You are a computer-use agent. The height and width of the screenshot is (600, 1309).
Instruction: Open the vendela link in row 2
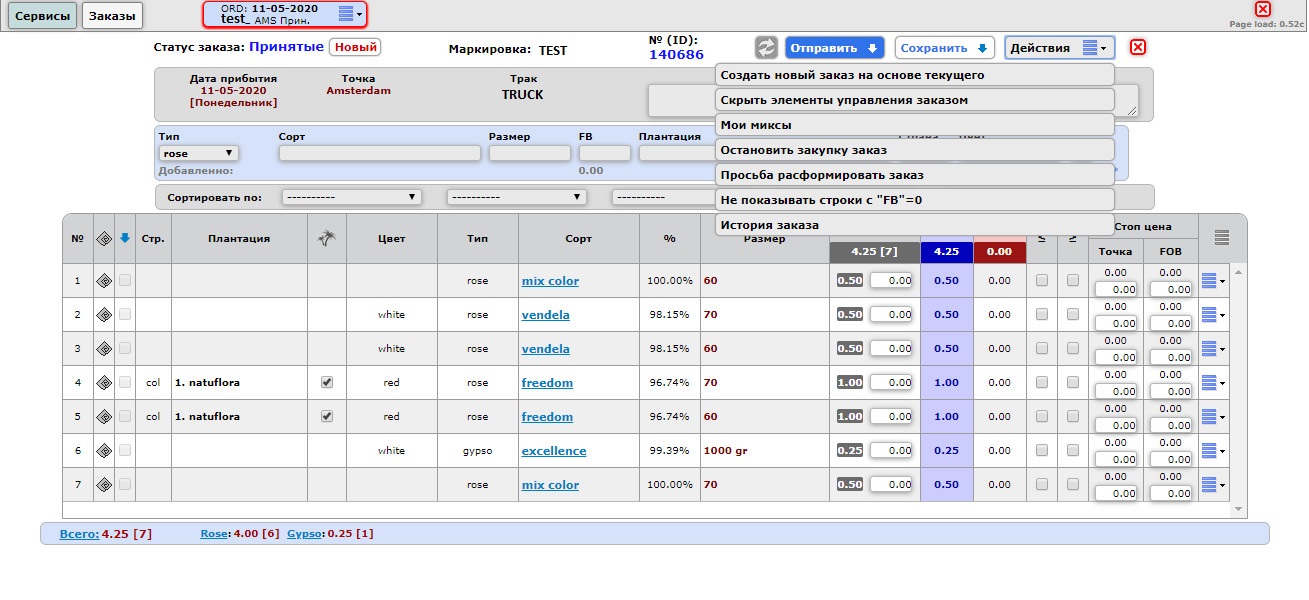click(x=545, y=315)
